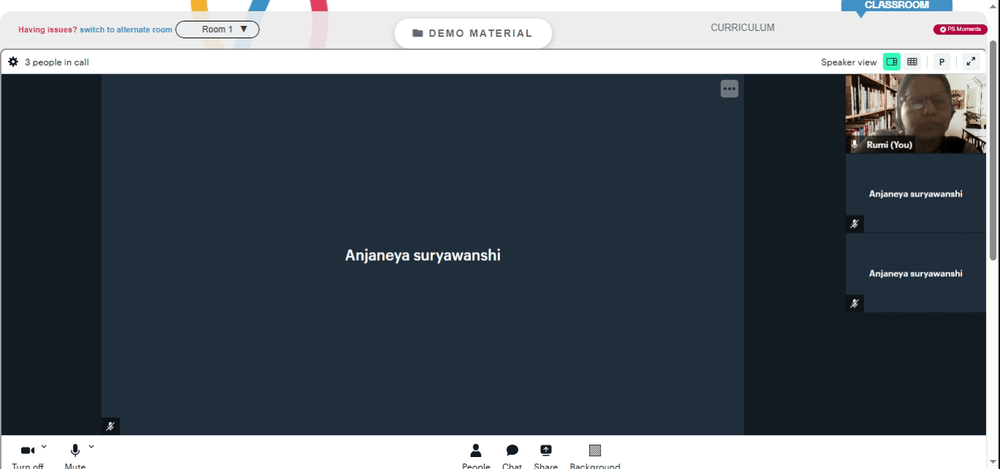Switch to CURRICULUM tab
Screen dimensions: 1000x469
[742, 27]
